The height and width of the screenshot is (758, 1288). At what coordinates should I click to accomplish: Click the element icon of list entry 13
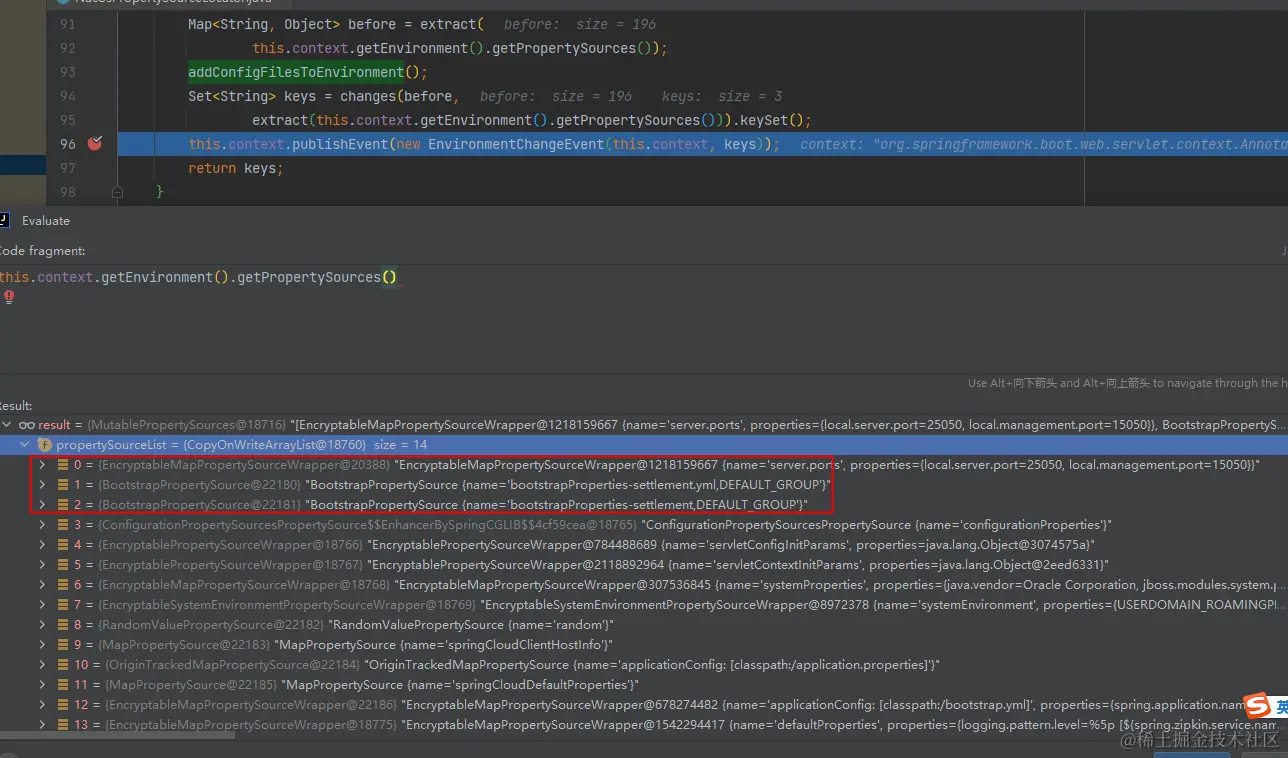tap(63, 725)
